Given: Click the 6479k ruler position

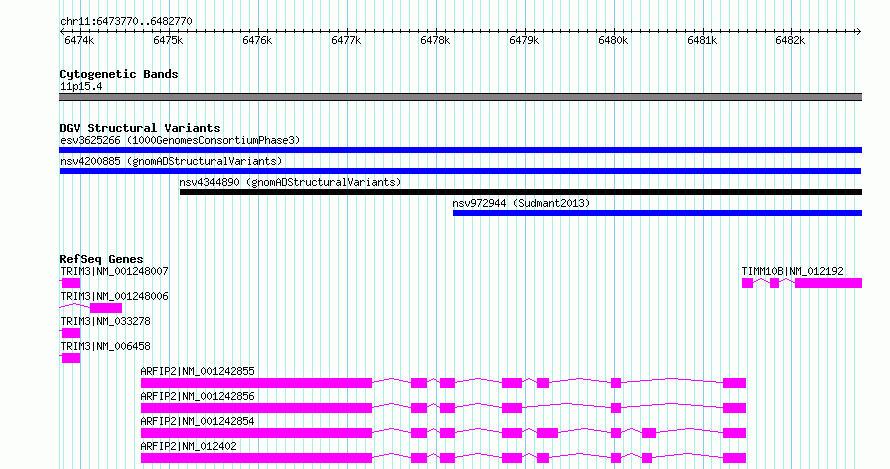Looking at the screenshot, I should pos(524,40).
